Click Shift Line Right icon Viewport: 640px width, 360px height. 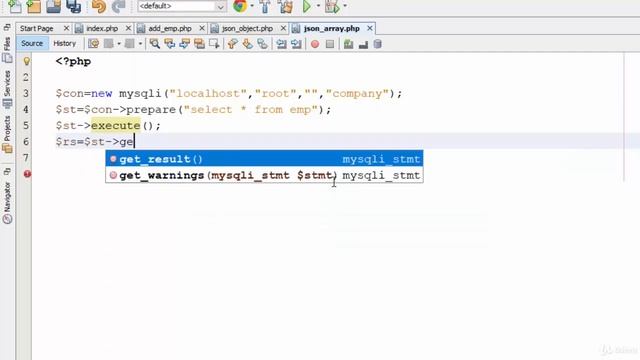click(x=296, y=44)
